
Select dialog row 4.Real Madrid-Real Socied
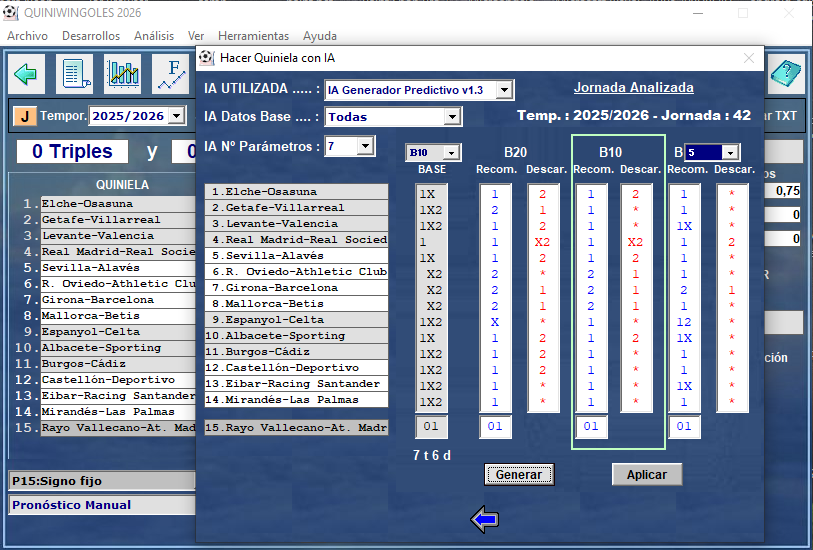click(296, 239)
